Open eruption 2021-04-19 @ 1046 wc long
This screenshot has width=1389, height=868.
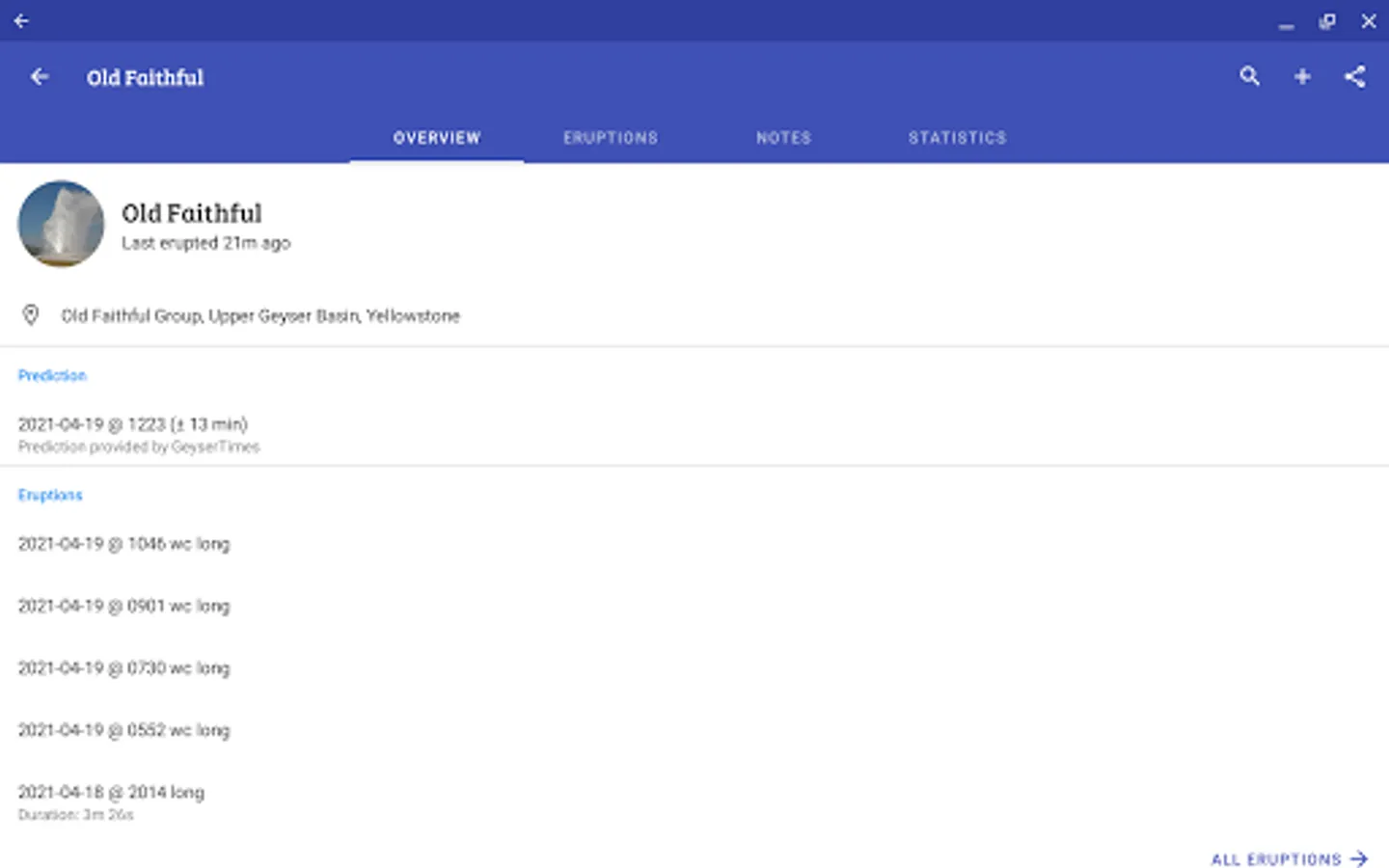[x=694, y=544]
